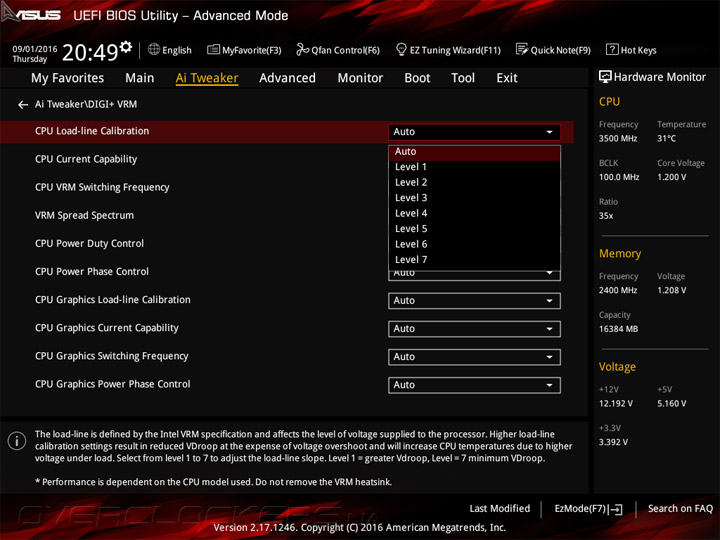Open Quick Note(F9)
Image resolution: width=720 pixels, height=540 pixels.
point(553,50)
